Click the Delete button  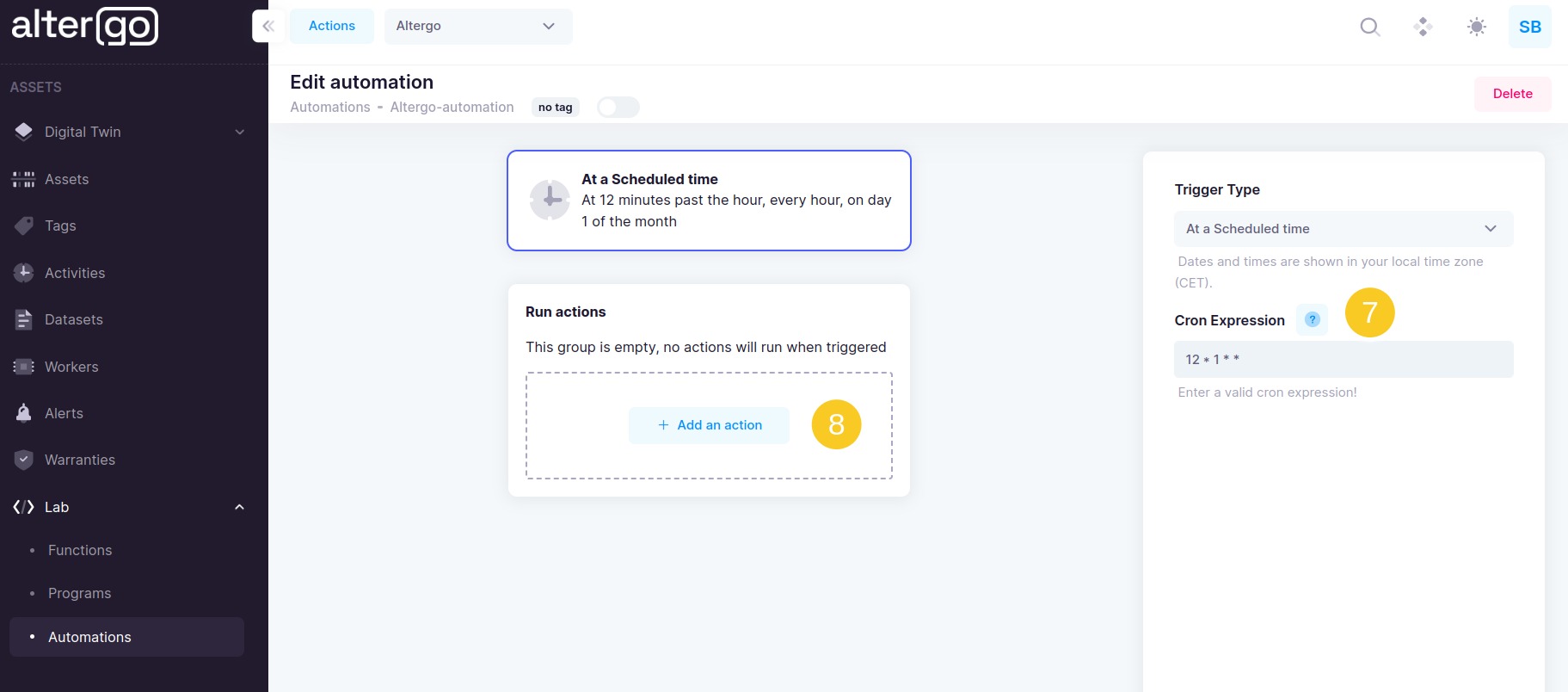[1512, 94]
